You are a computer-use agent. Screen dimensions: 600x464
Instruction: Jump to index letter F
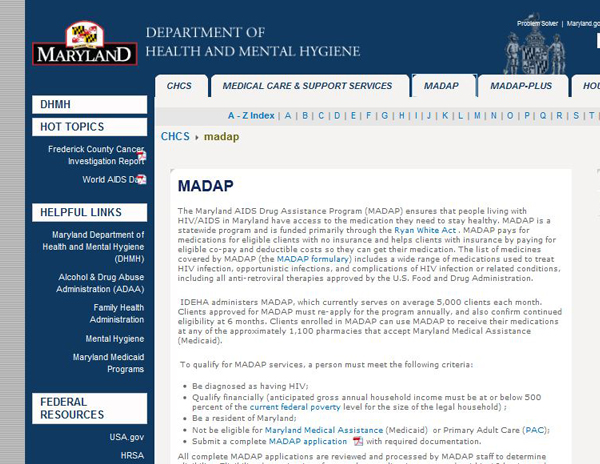click(368, 116)
